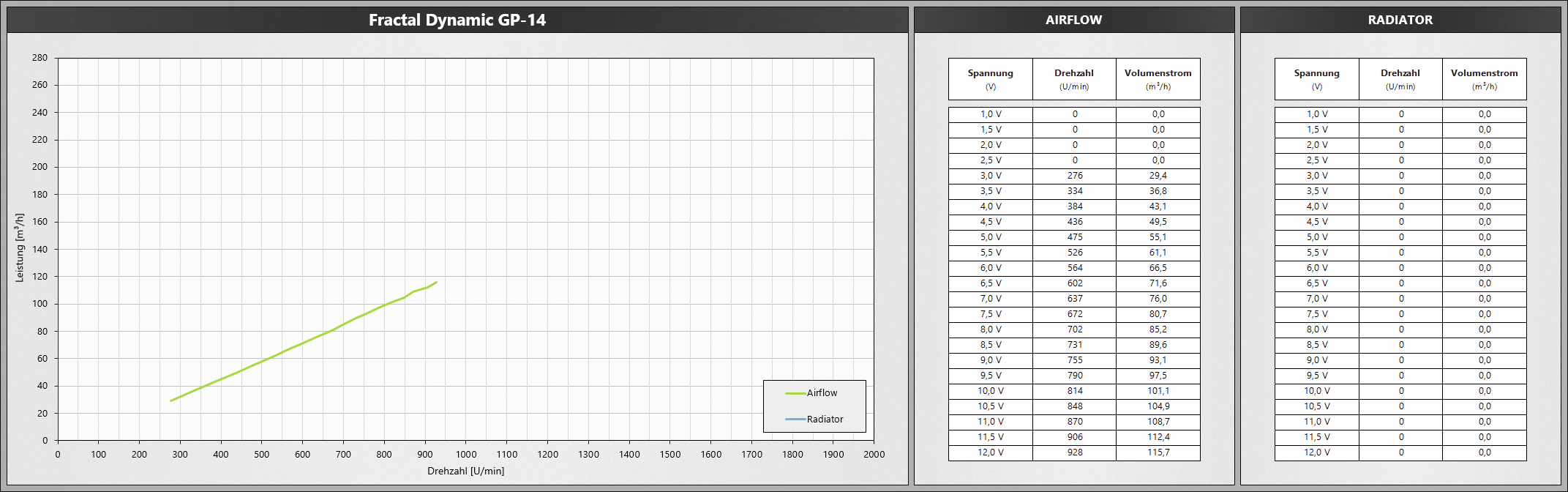Click the chart title "Fractal Dynamic GP-14"
This screenshot has width=1568, height=492.
pyautogui.click(x=457, y=20)
